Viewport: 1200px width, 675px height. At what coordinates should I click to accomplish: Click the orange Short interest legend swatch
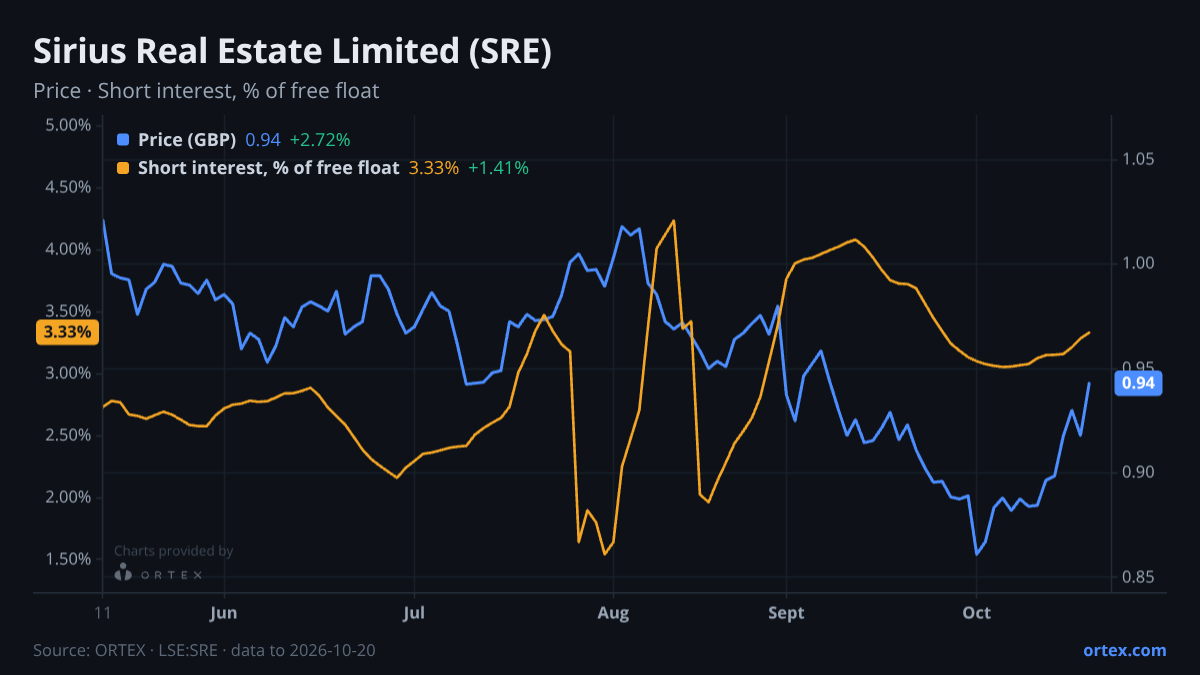[x=123, y=168]
